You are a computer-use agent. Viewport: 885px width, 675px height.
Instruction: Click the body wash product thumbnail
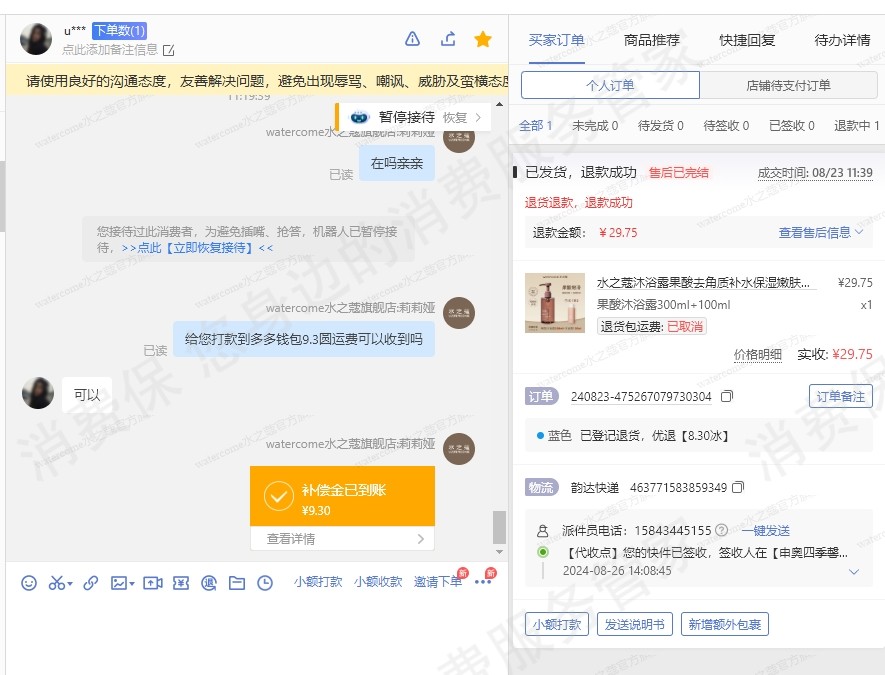pos(554,303)
